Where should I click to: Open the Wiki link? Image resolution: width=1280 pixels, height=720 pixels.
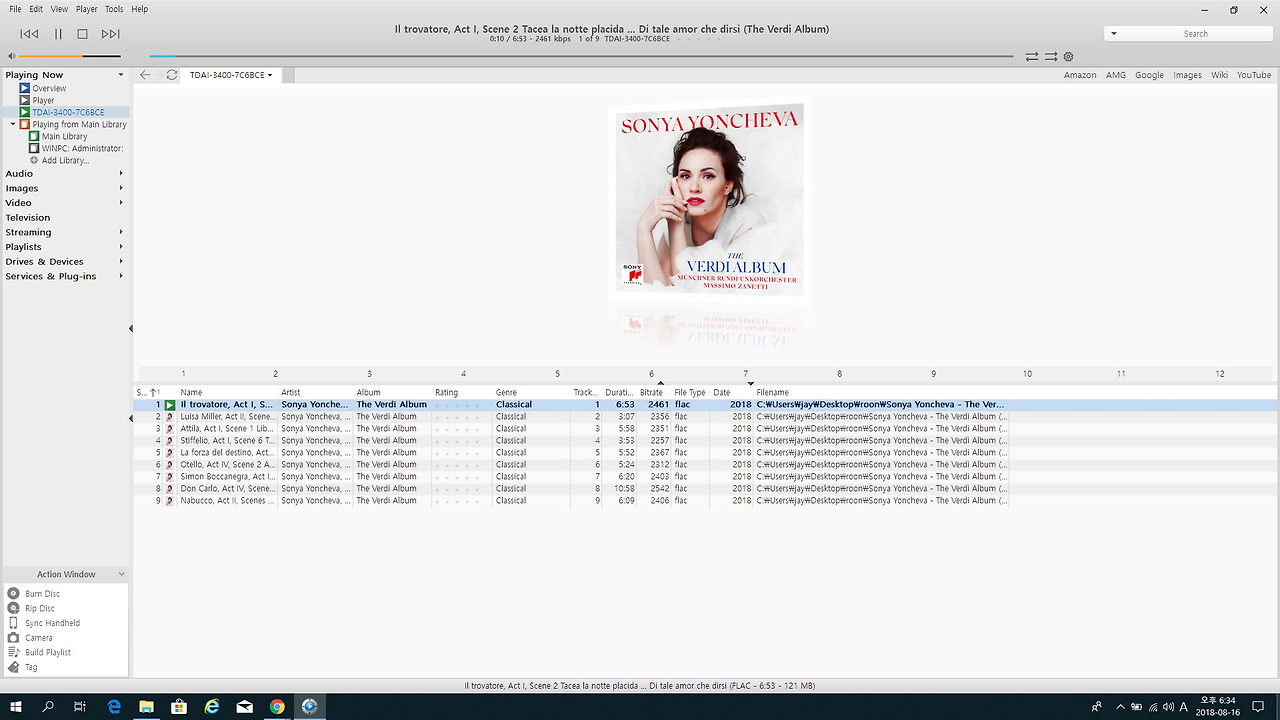pyautogui.click(x=1219, y=75)
